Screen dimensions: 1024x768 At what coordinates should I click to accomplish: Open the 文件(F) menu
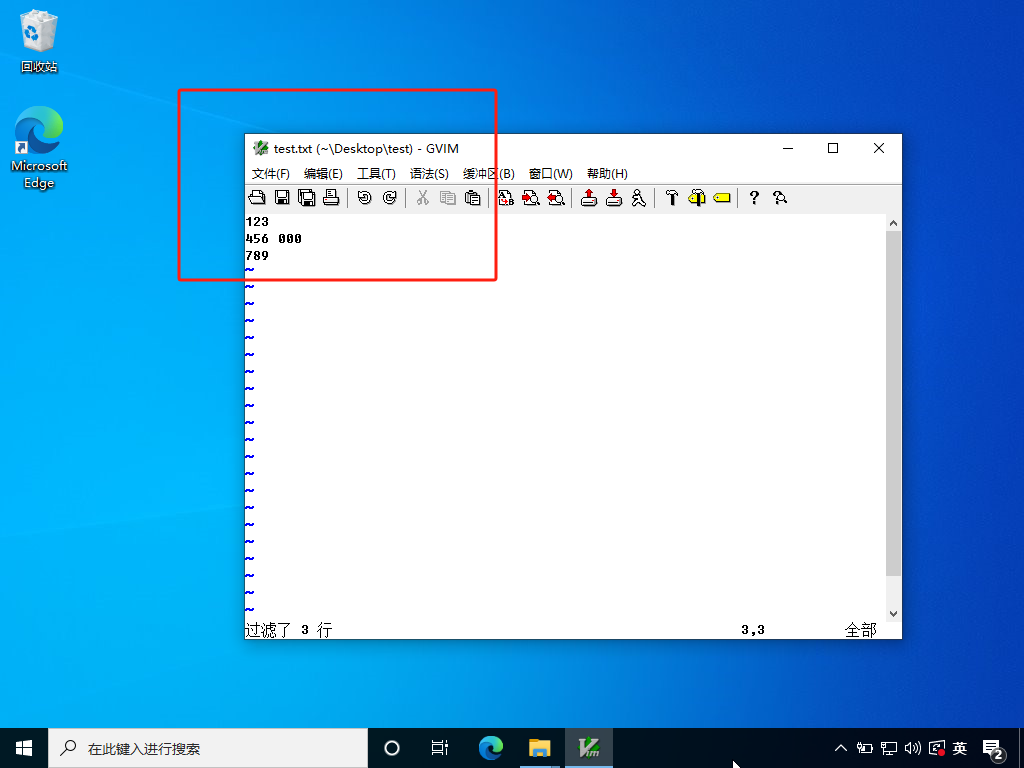[270, 174]
